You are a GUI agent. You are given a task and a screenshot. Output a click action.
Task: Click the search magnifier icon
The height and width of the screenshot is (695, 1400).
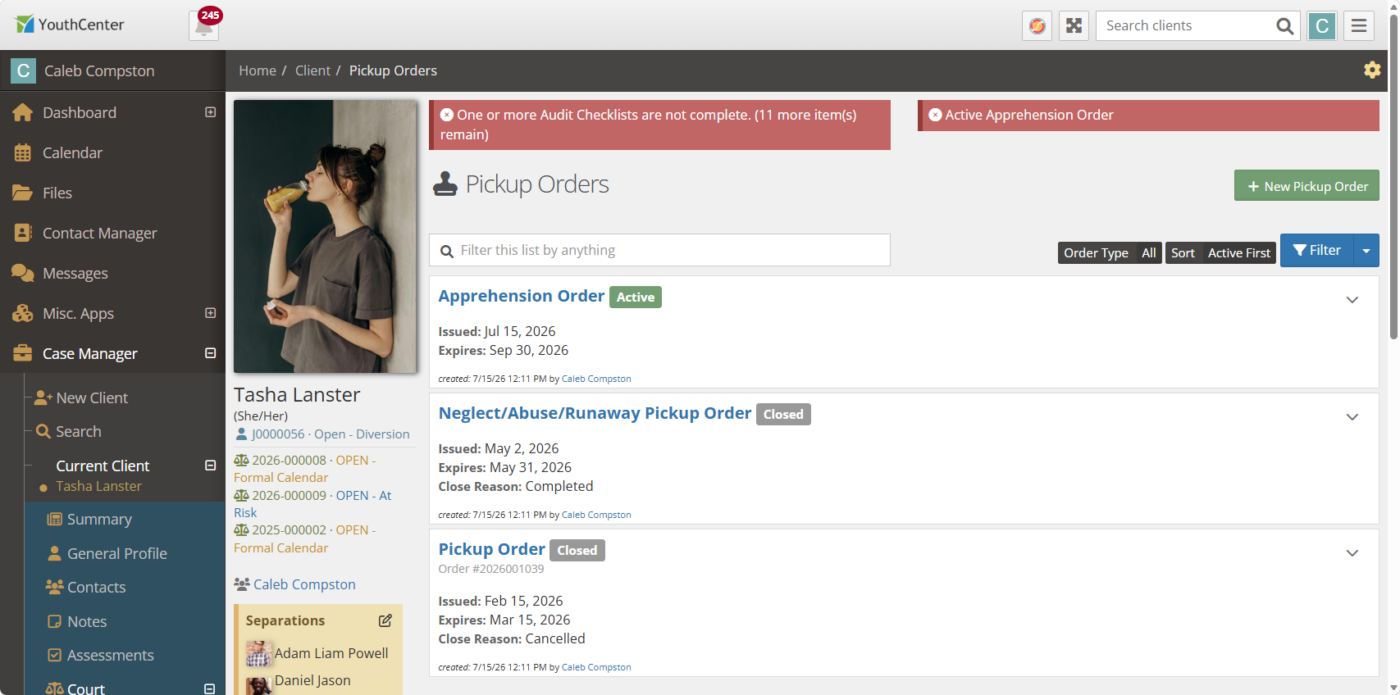pos(1285,26)
